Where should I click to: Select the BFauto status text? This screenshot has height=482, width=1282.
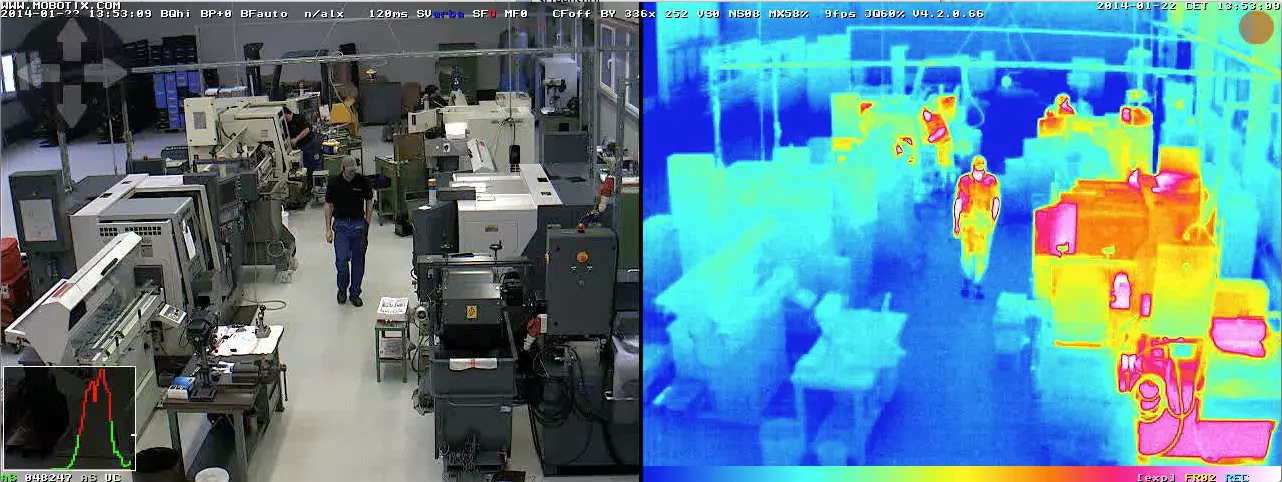coord(264,15)
